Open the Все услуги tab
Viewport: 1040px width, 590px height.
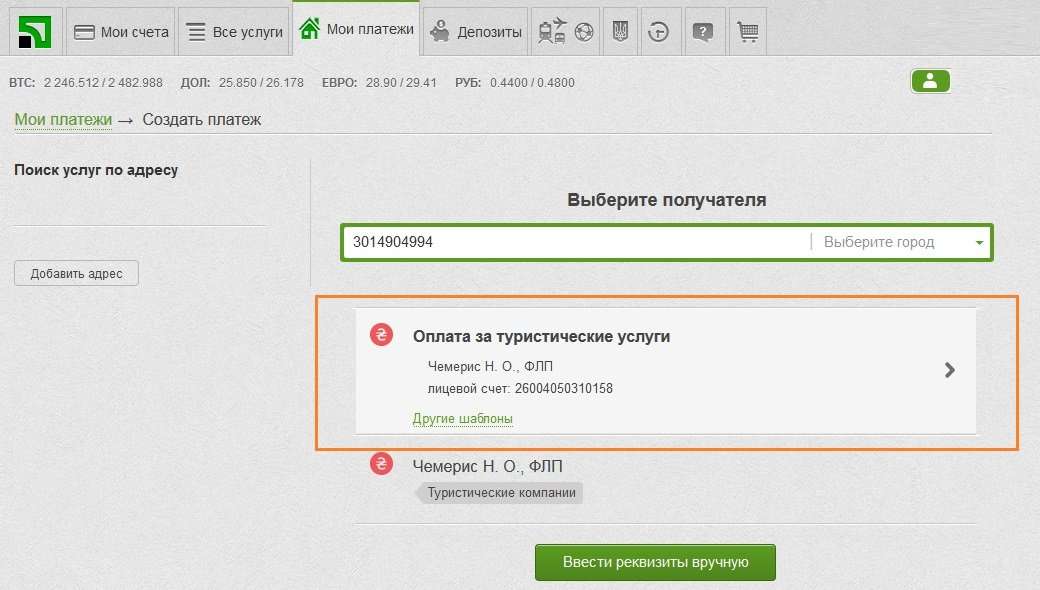point(234,32)
